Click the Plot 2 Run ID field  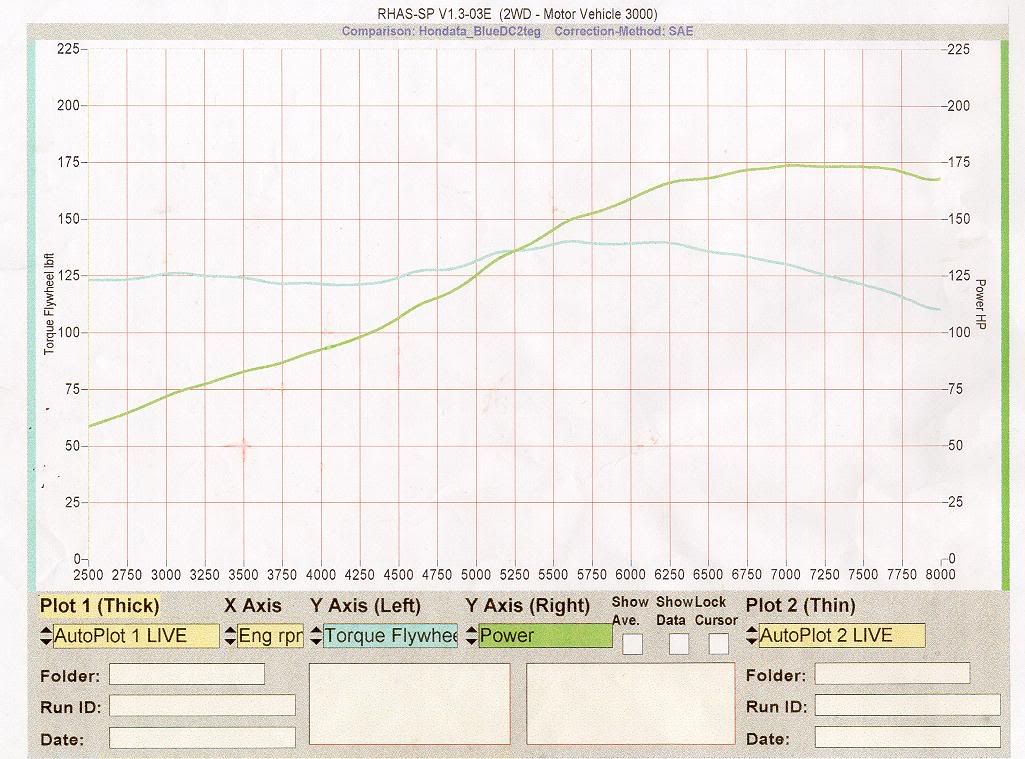pyautogui.click(x=907, y=705)
